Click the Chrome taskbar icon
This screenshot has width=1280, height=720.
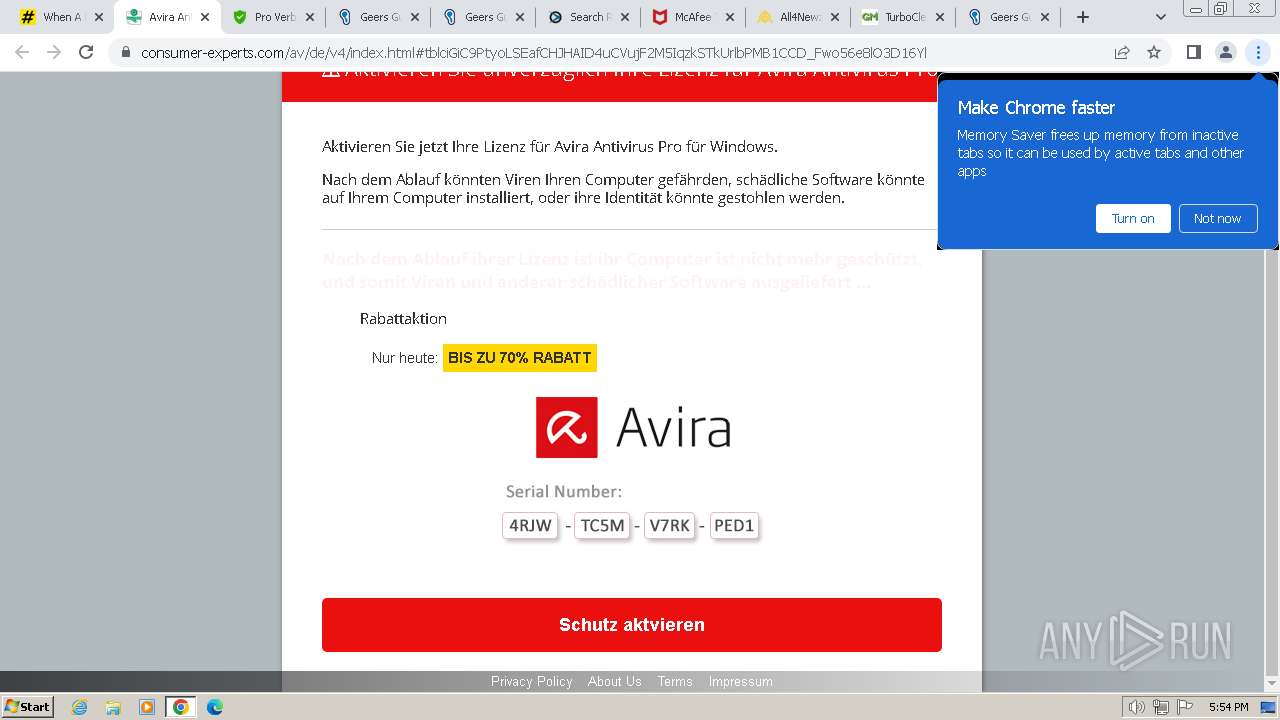[x=181, y=707]
